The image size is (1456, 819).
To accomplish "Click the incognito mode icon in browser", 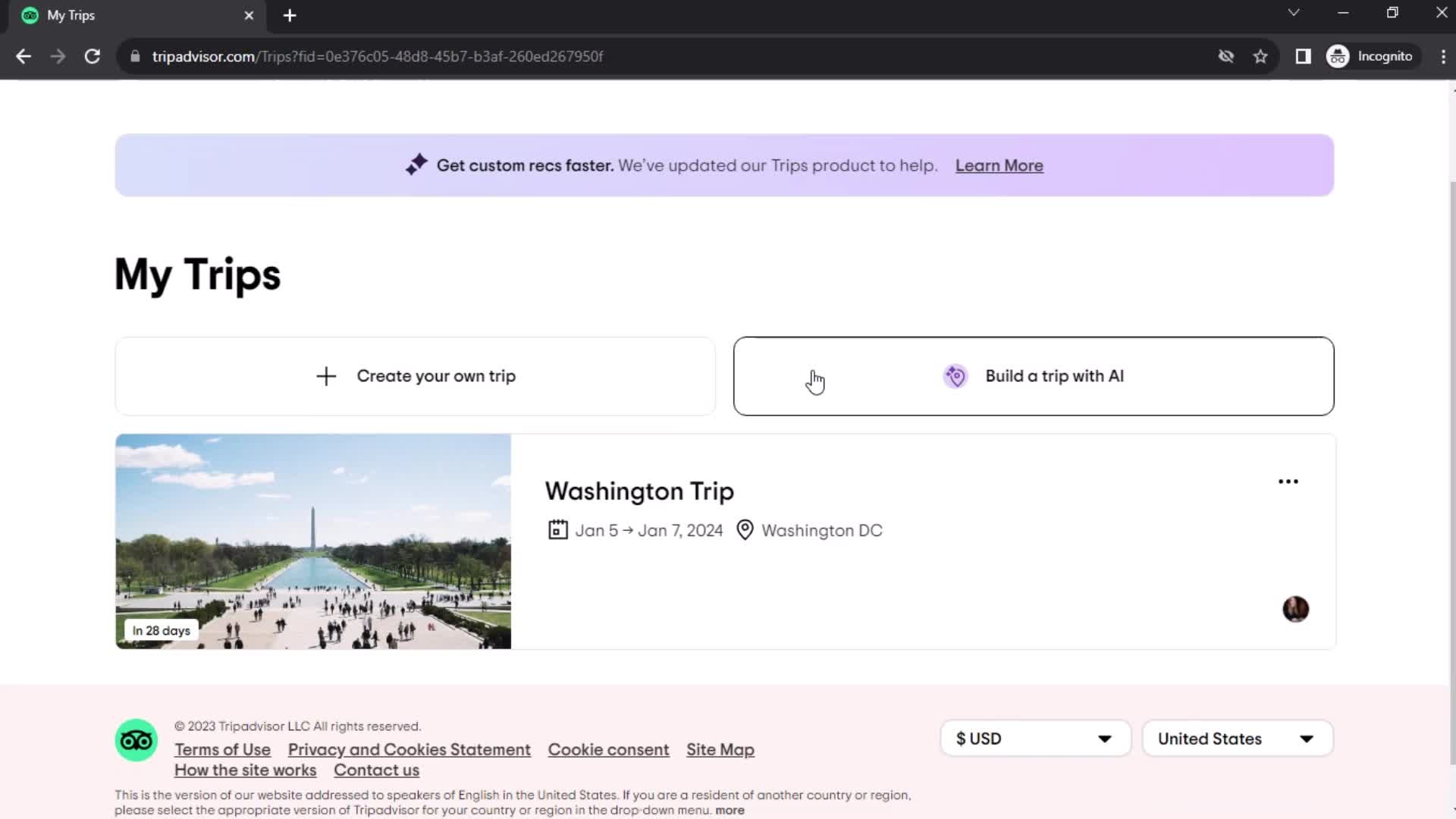I will [1340, 56].
